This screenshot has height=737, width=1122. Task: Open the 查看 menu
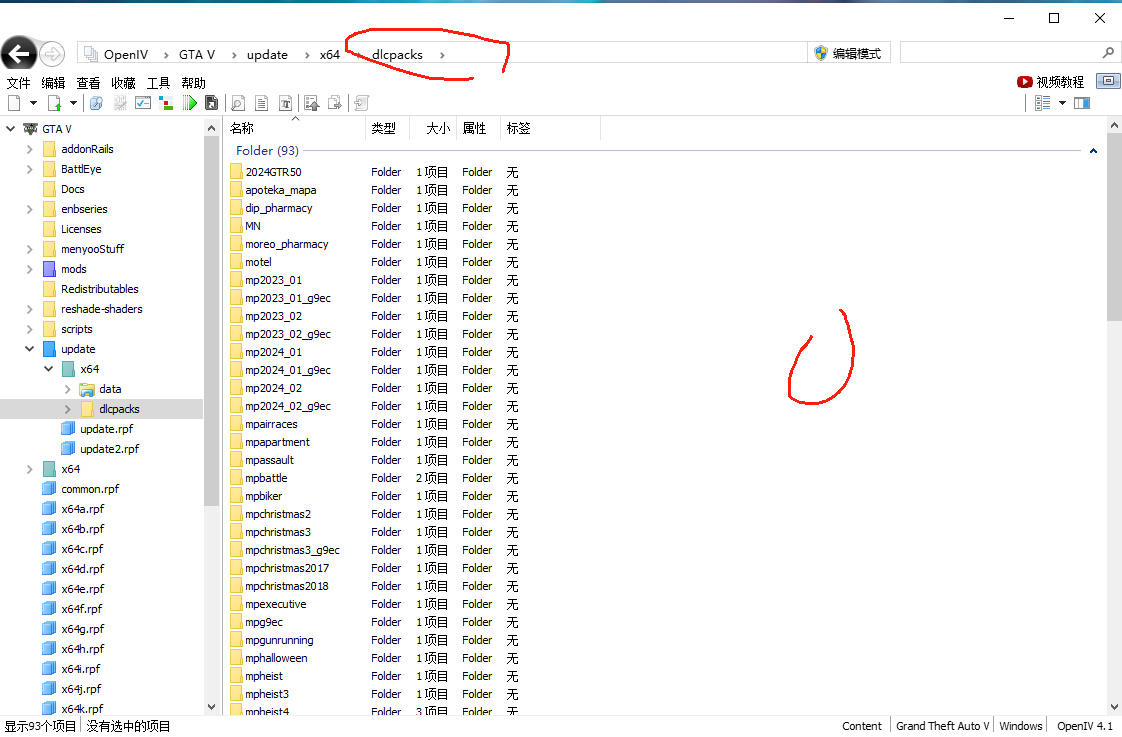88,83
